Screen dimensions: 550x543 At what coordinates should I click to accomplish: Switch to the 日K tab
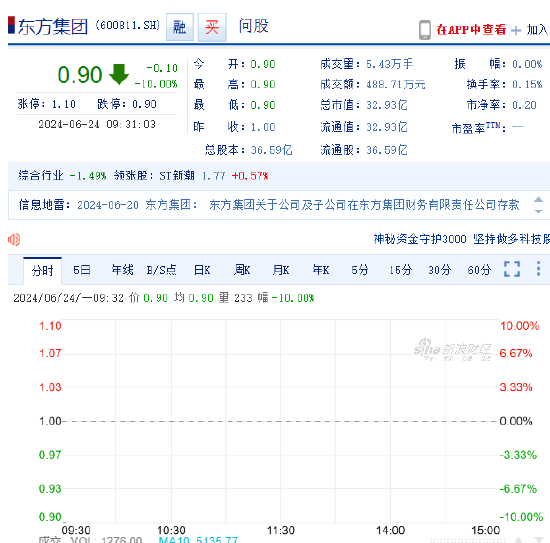pyautogui.click(x=202, y=270)
